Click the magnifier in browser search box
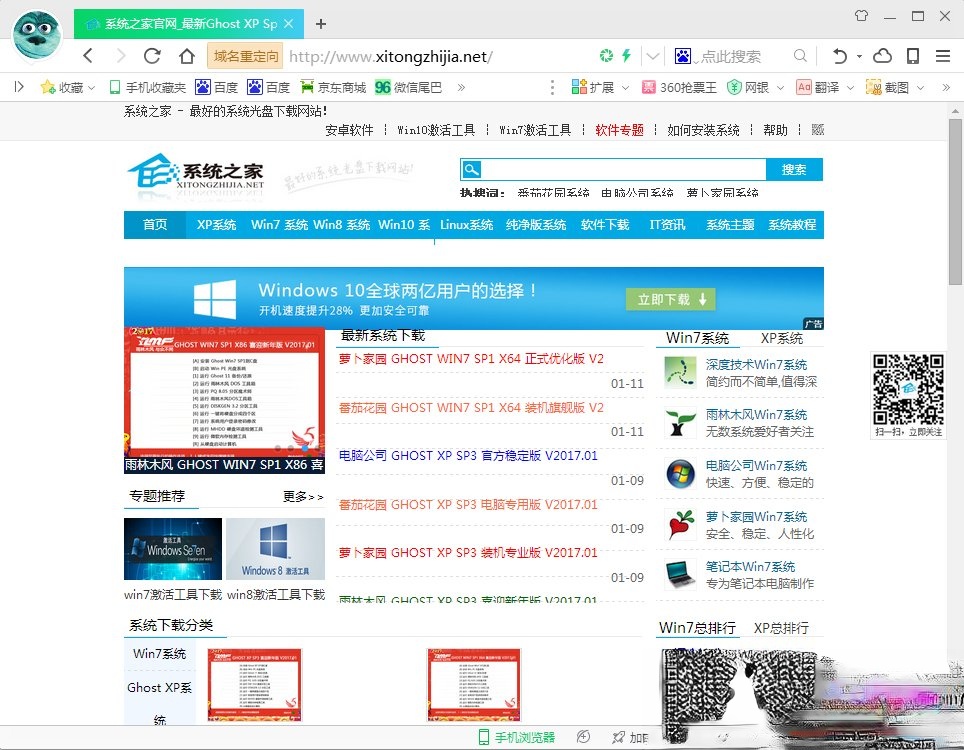Viewport: 964px width, 750px height. click(x=800, y=56)
